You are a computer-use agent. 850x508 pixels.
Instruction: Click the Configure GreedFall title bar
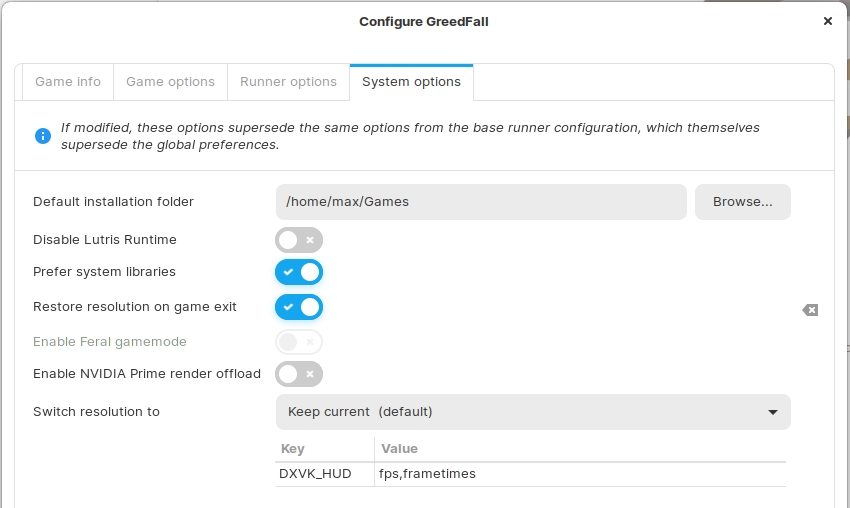[x=424, y=21]
